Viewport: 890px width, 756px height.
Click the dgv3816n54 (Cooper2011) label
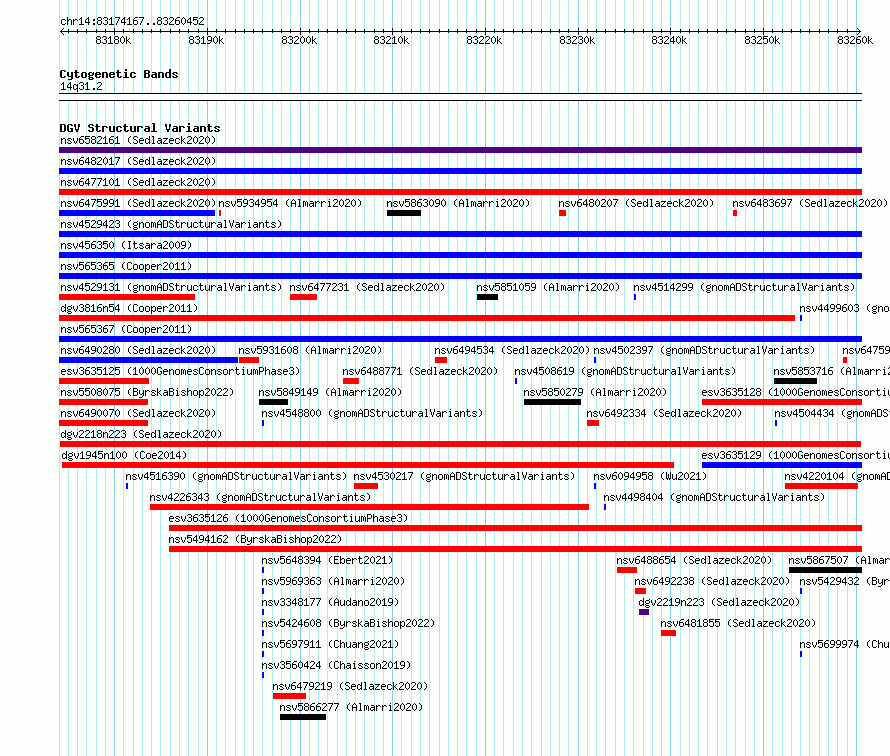click(129, 308)
